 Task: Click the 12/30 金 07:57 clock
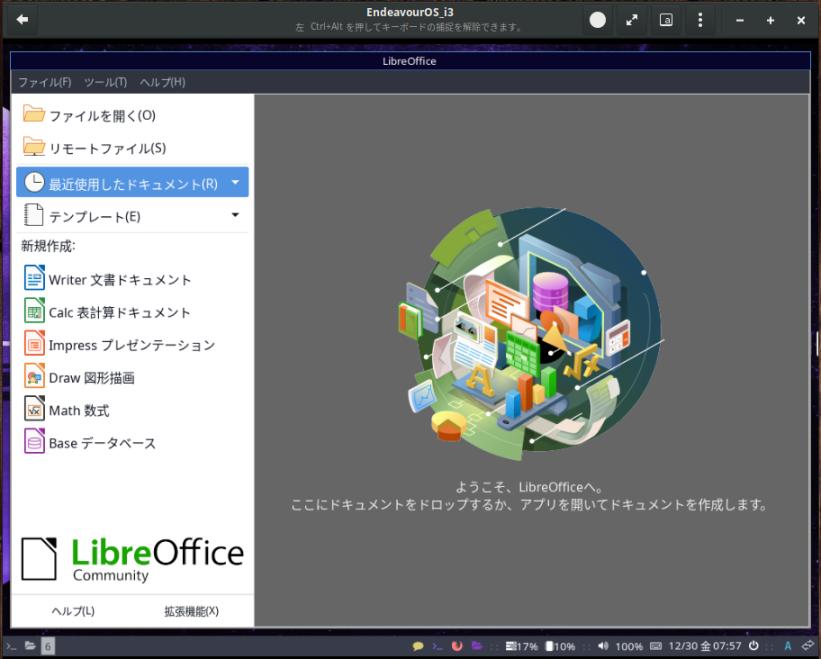705,646
